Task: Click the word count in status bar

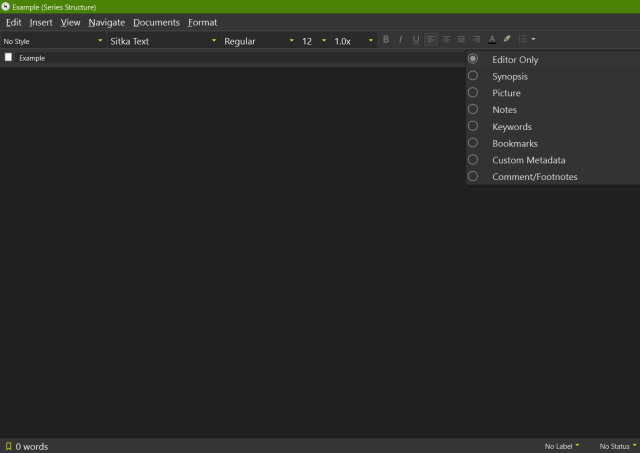Action: point(32,446)
